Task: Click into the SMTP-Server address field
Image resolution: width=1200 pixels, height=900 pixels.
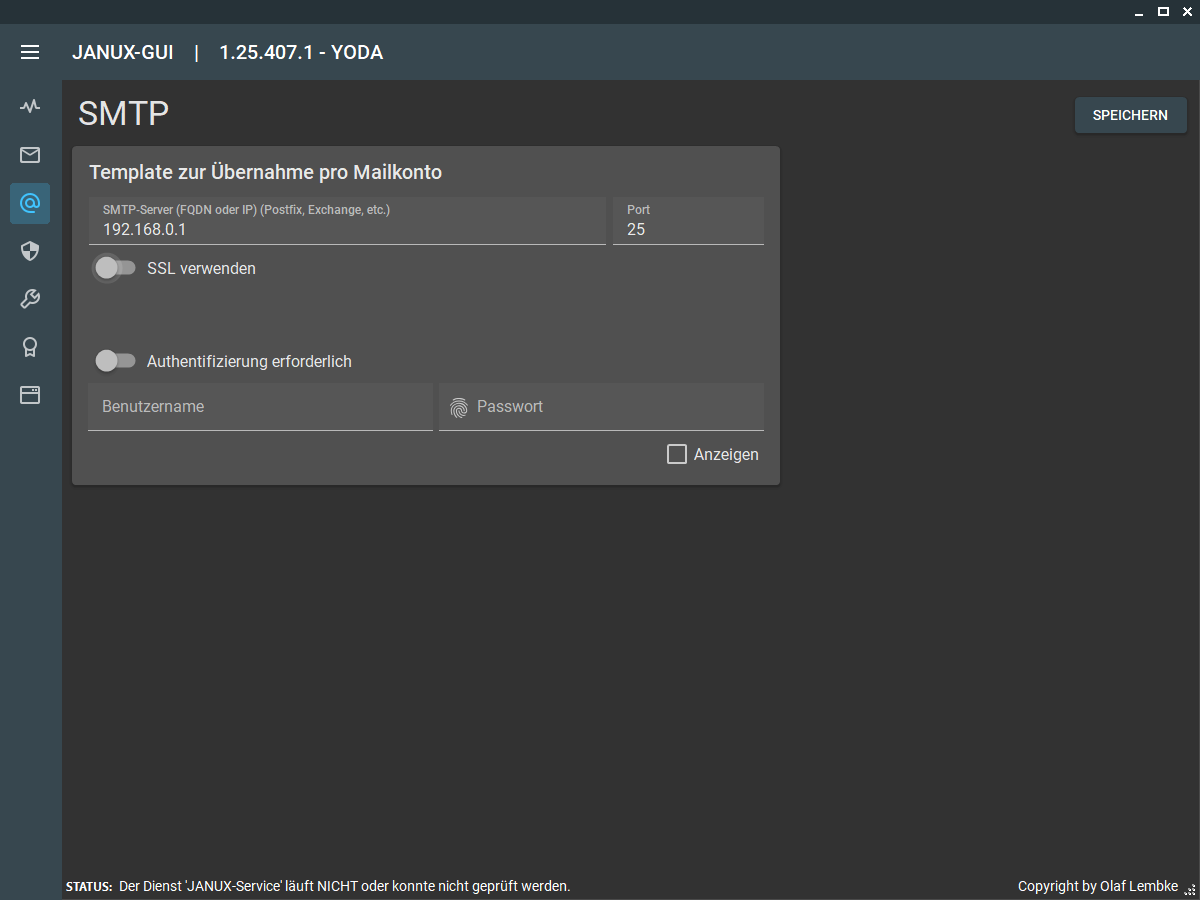Action: [x=346, y=229]
